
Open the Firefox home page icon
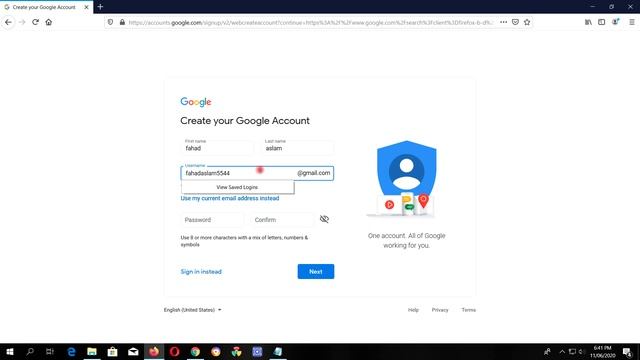49,22
